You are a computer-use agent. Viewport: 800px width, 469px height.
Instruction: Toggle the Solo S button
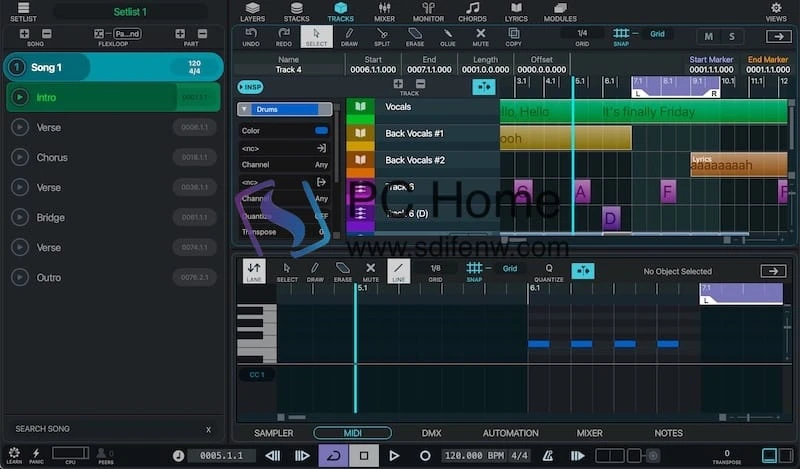click(732, 37)
